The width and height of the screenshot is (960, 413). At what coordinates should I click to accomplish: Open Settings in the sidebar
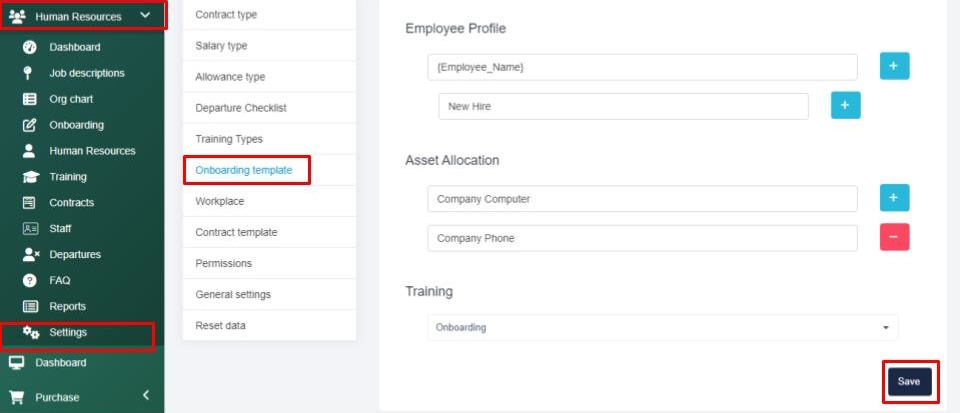coord(68,333)
